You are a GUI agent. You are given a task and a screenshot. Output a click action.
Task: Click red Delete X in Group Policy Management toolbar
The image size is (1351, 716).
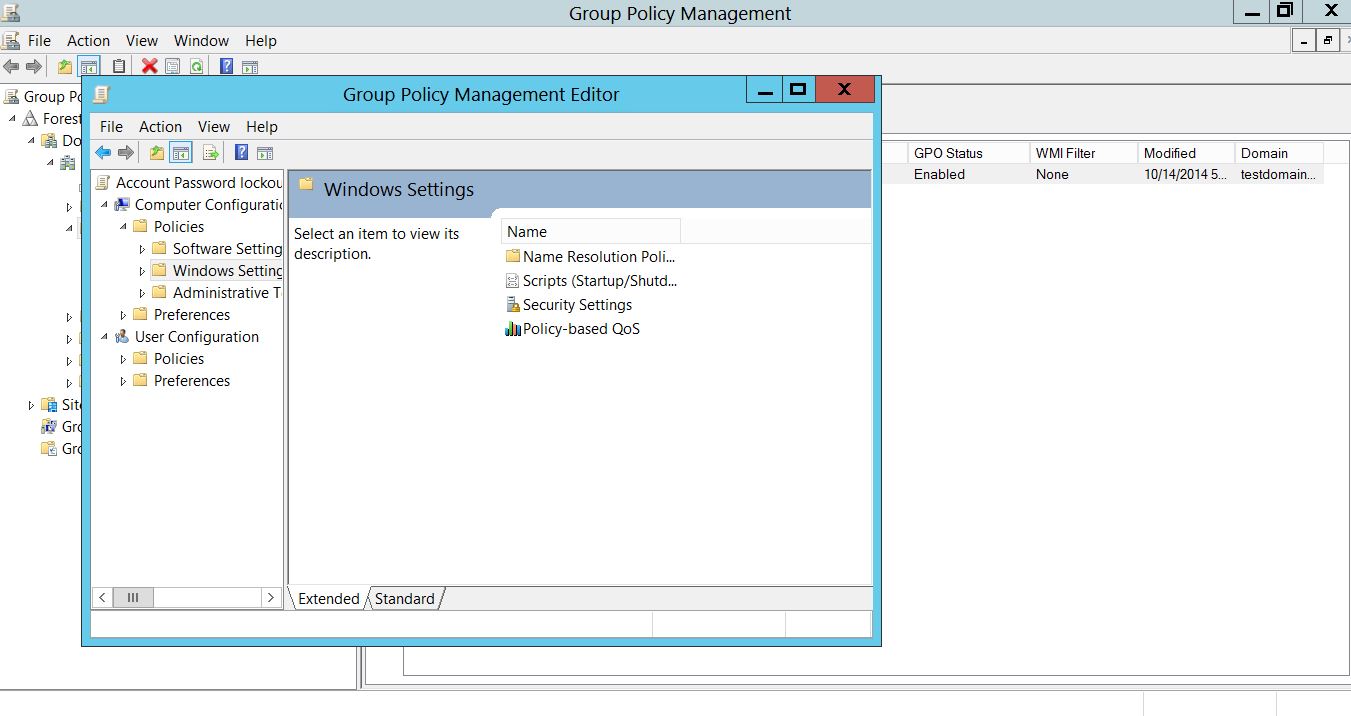point(149,67)
